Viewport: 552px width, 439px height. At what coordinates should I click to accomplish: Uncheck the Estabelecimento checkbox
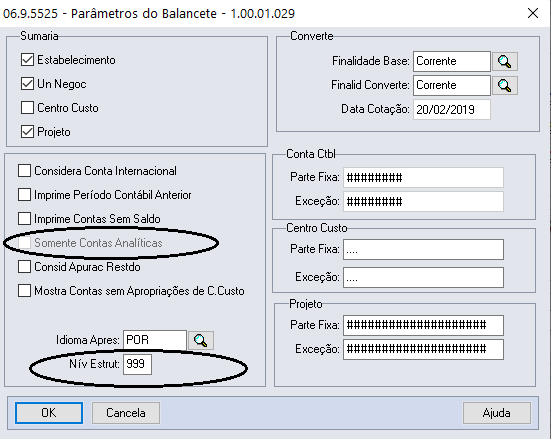pyautogui.click(x=27, y=60)
